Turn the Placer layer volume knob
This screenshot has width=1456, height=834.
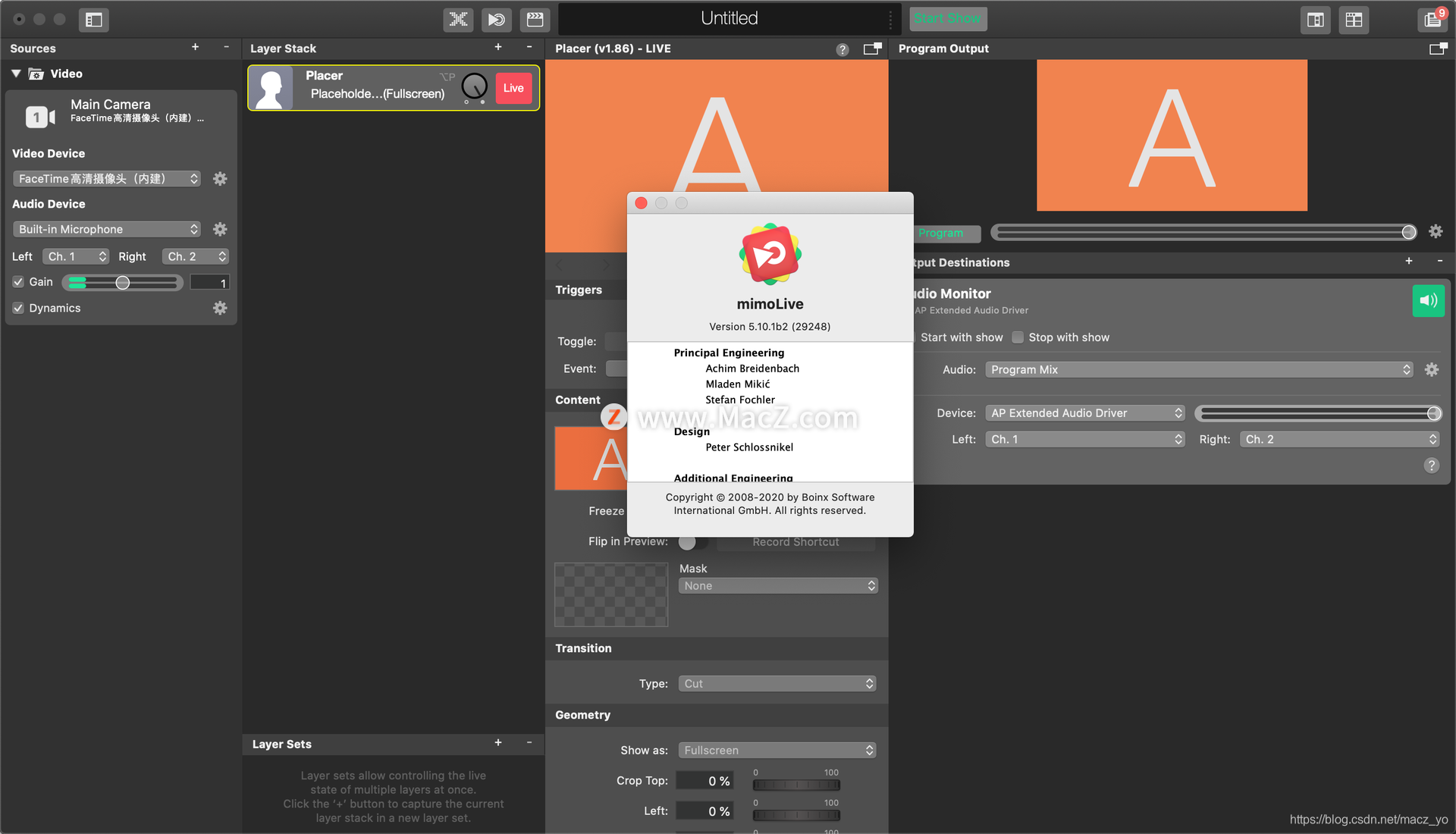click(x=475, y=86)
